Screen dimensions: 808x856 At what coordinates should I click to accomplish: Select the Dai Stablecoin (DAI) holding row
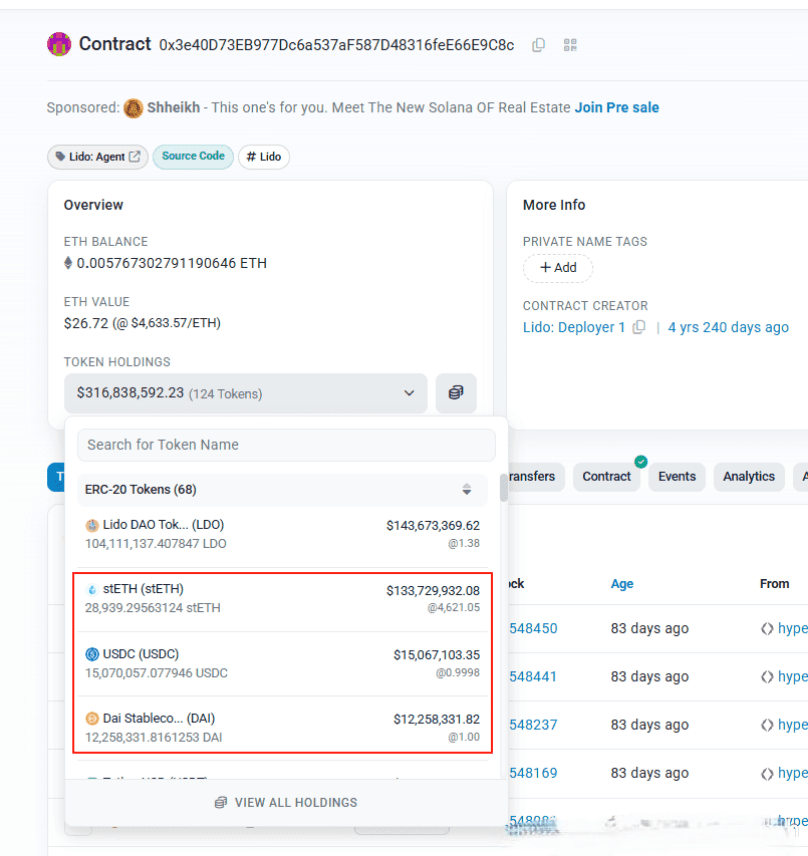point(282,728)
